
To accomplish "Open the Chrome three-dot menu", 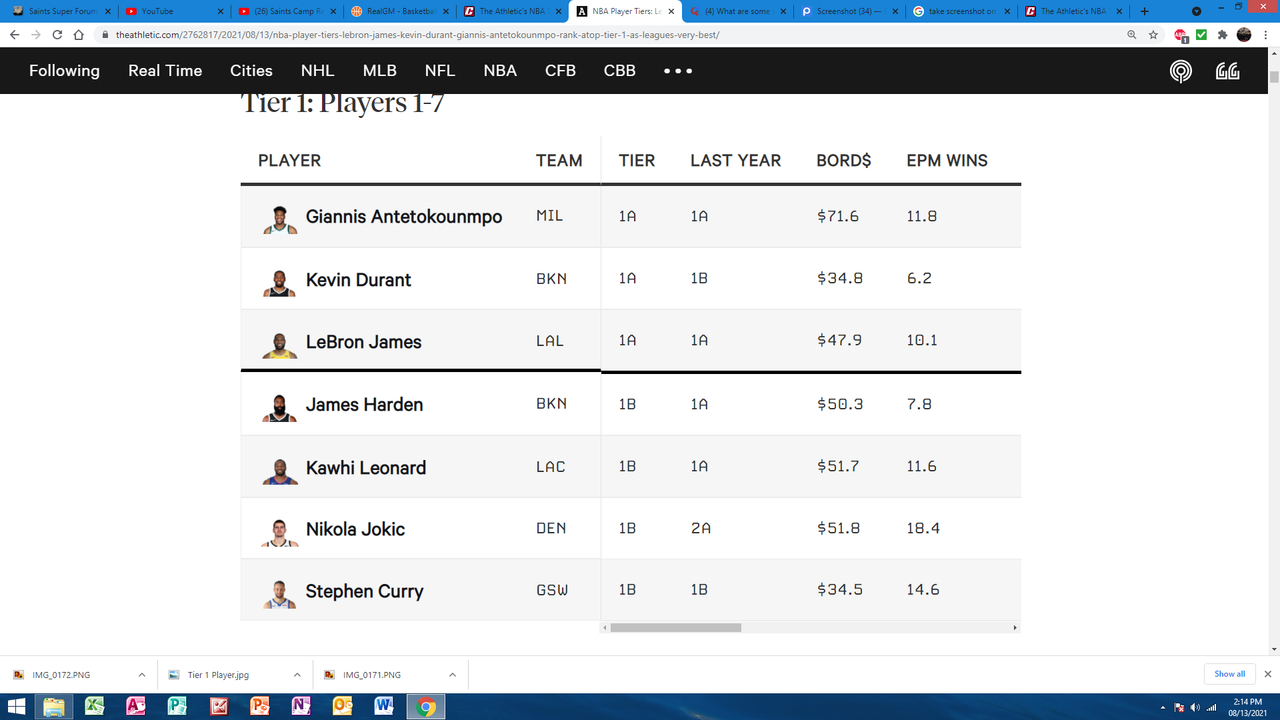I will point(1266,34).
